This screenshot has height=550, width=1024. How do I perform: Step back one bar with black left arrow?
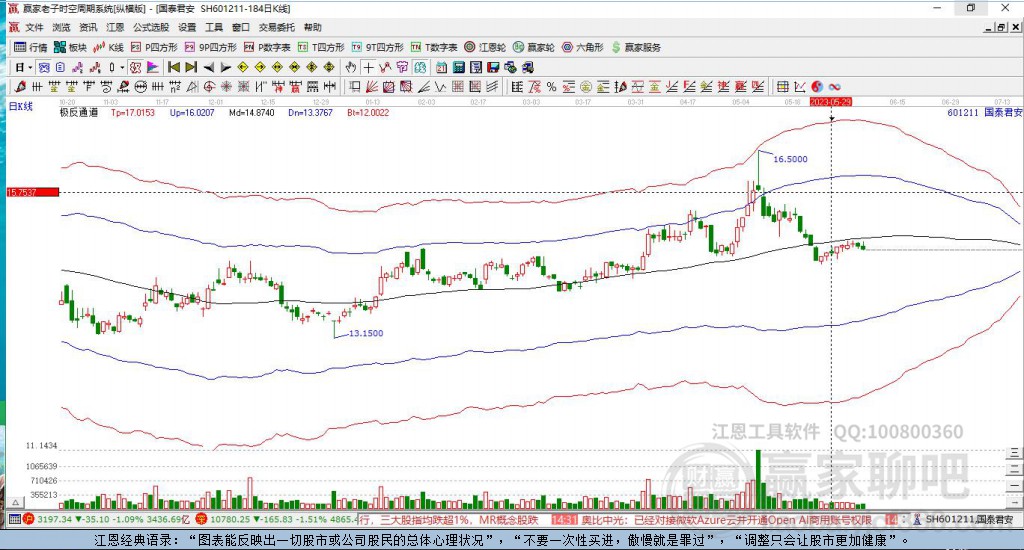(209, 67)
